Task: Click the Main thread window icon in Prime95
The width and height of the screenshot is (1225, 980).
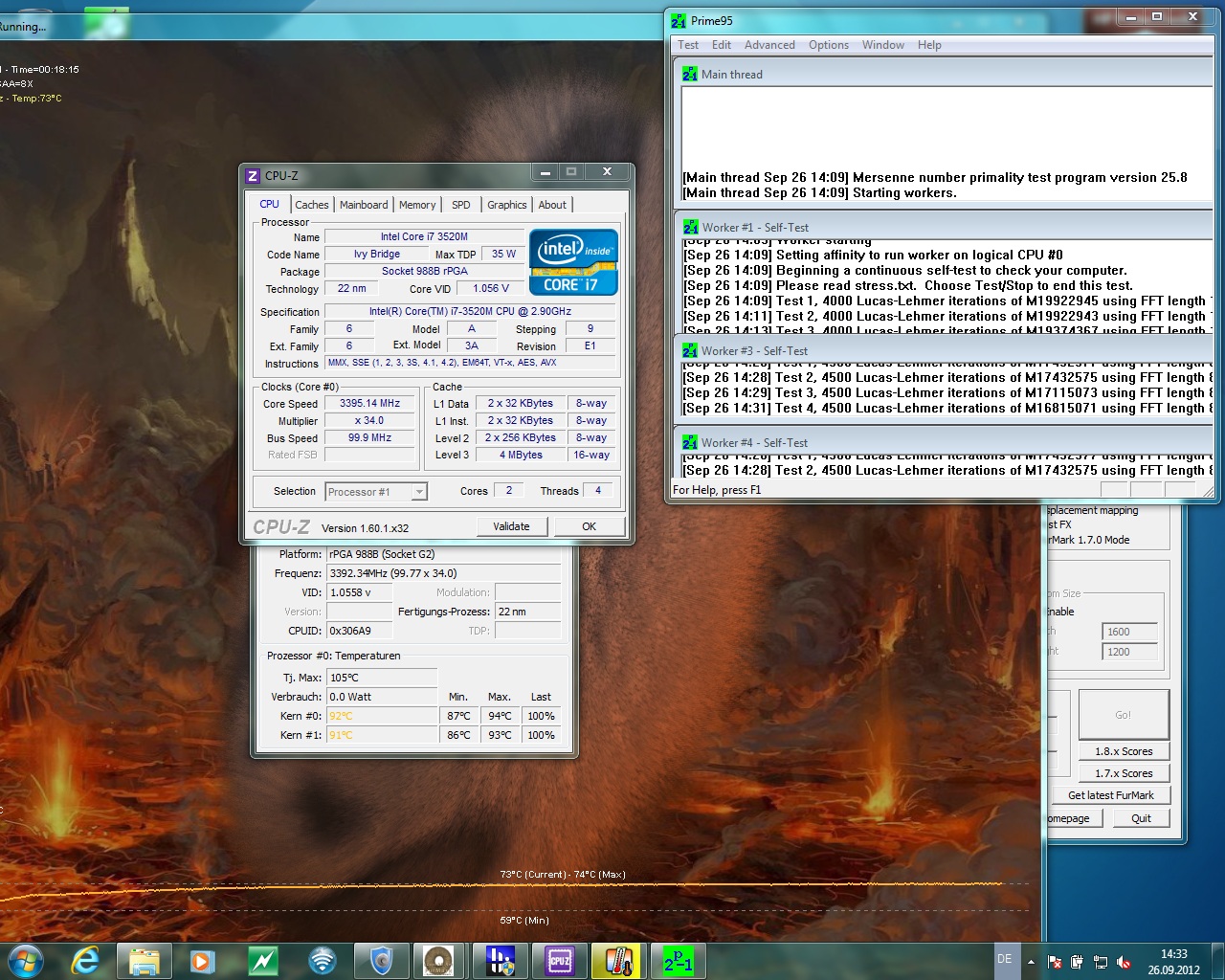Action: (690, 74)
